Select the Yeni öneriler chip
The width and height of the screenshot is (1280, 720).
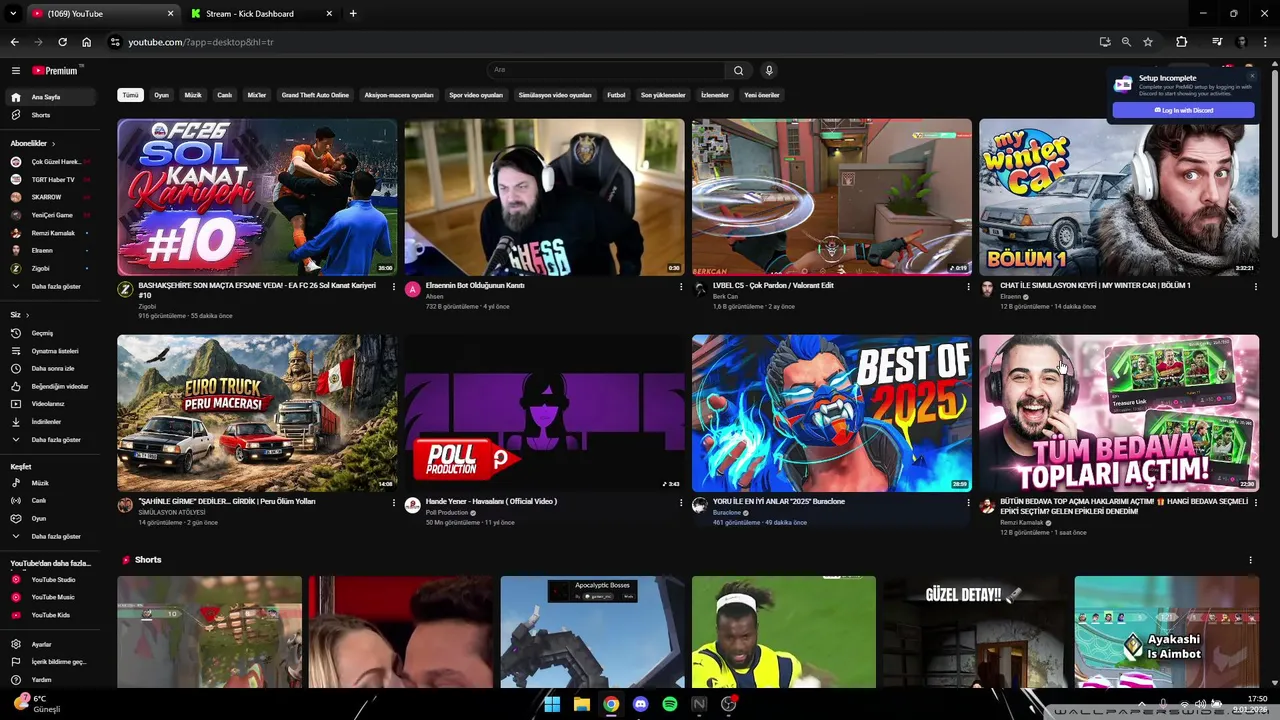tap(762, 95)
